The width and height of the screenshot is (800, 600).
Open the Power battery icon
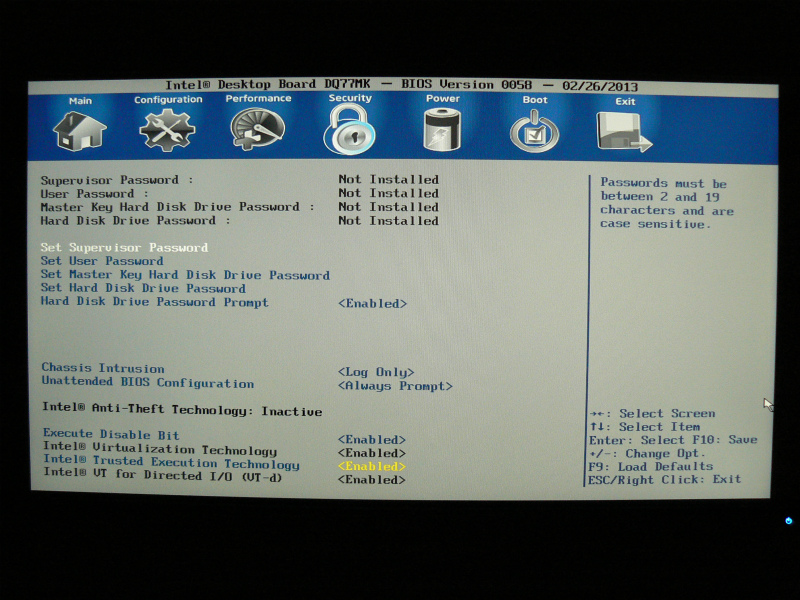[x=442, y=130]
